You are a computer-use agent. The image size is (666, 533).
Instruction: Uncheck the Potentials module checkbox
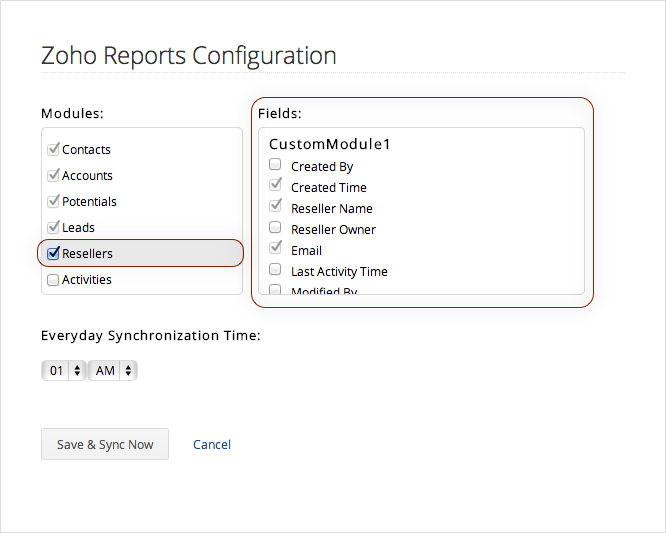(x=54, y=201)
